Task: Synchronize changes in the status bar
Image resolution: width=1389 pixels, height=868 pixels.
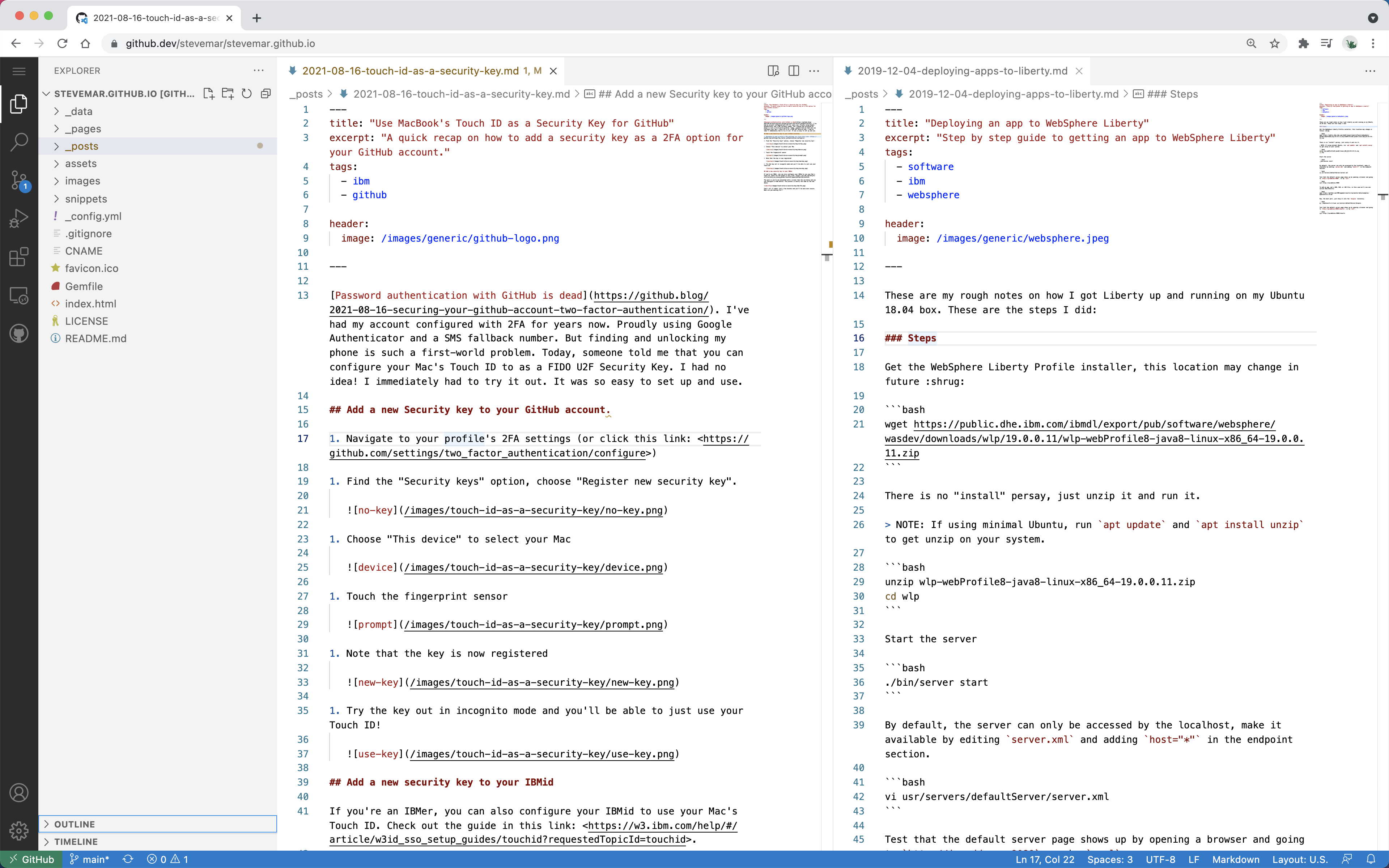Action: 128,859
